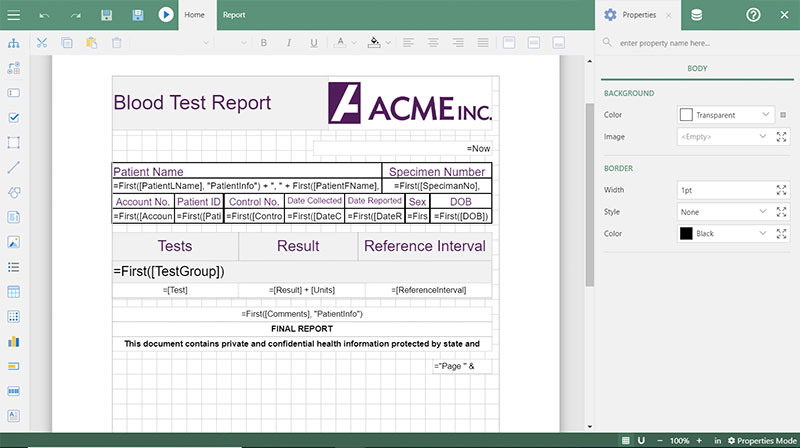Viewport: 800px width, 448px height.
Task: Expand the background Color dropdown
Action: click(x=725, y=115)
